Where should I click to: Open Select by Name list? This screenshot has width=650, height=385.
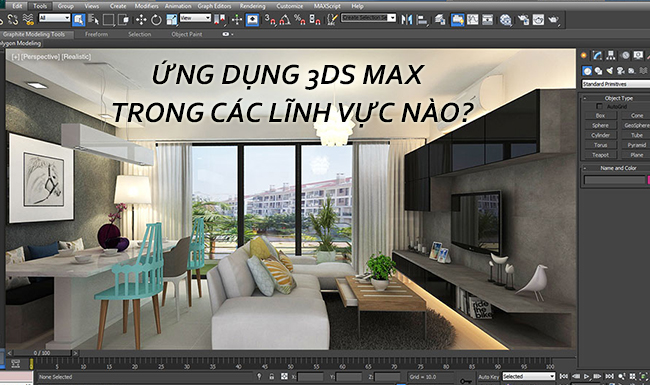point(94,19)
